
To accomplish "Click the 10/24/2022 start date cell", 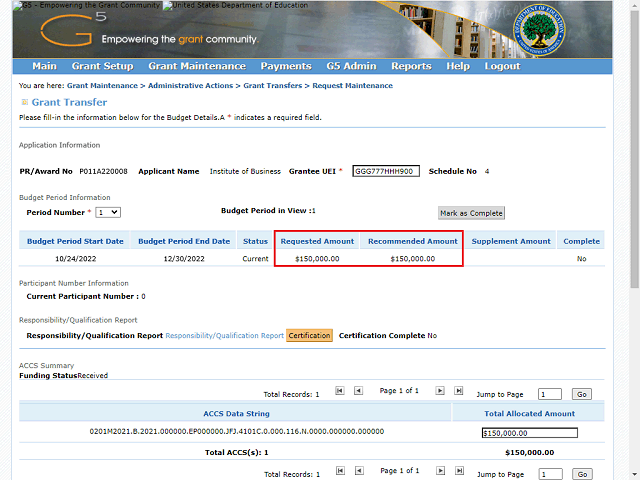I will [76, 259].
